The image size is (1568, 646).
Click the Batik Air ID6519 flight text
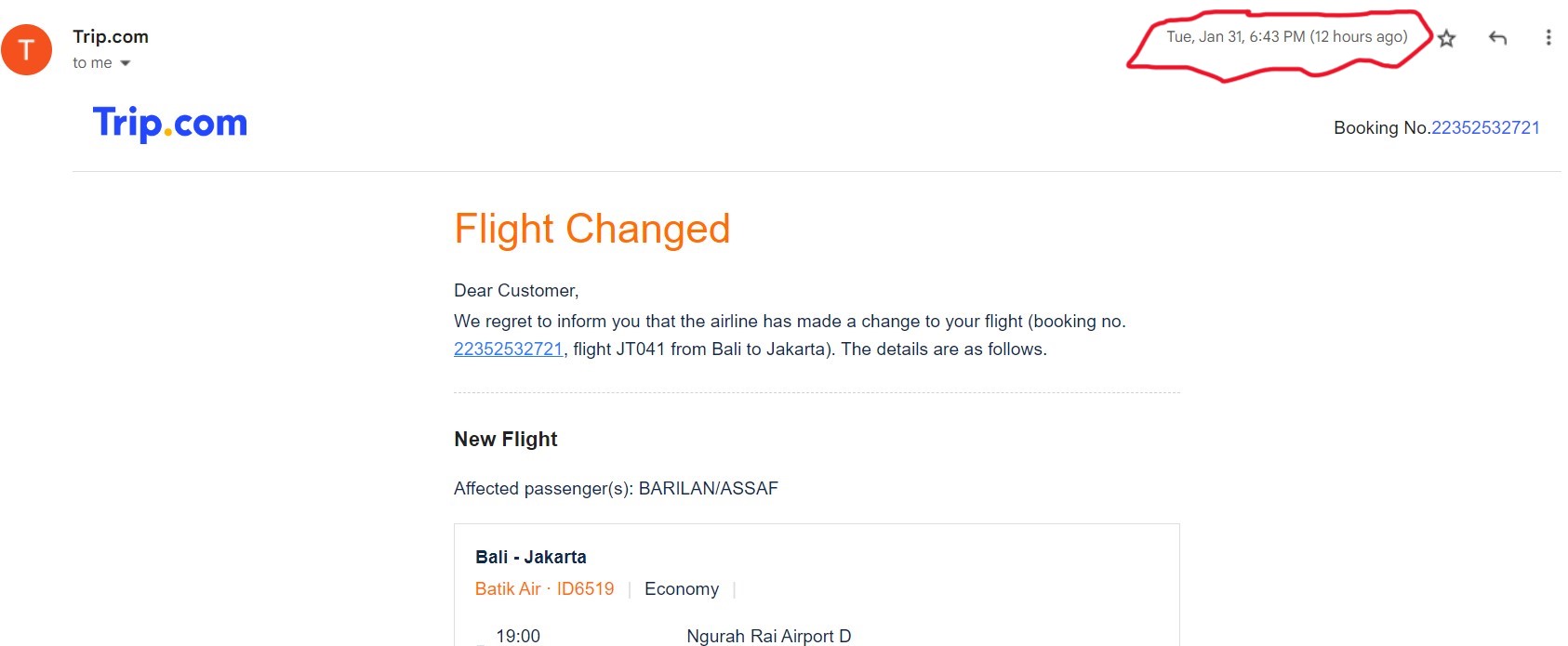544,588
